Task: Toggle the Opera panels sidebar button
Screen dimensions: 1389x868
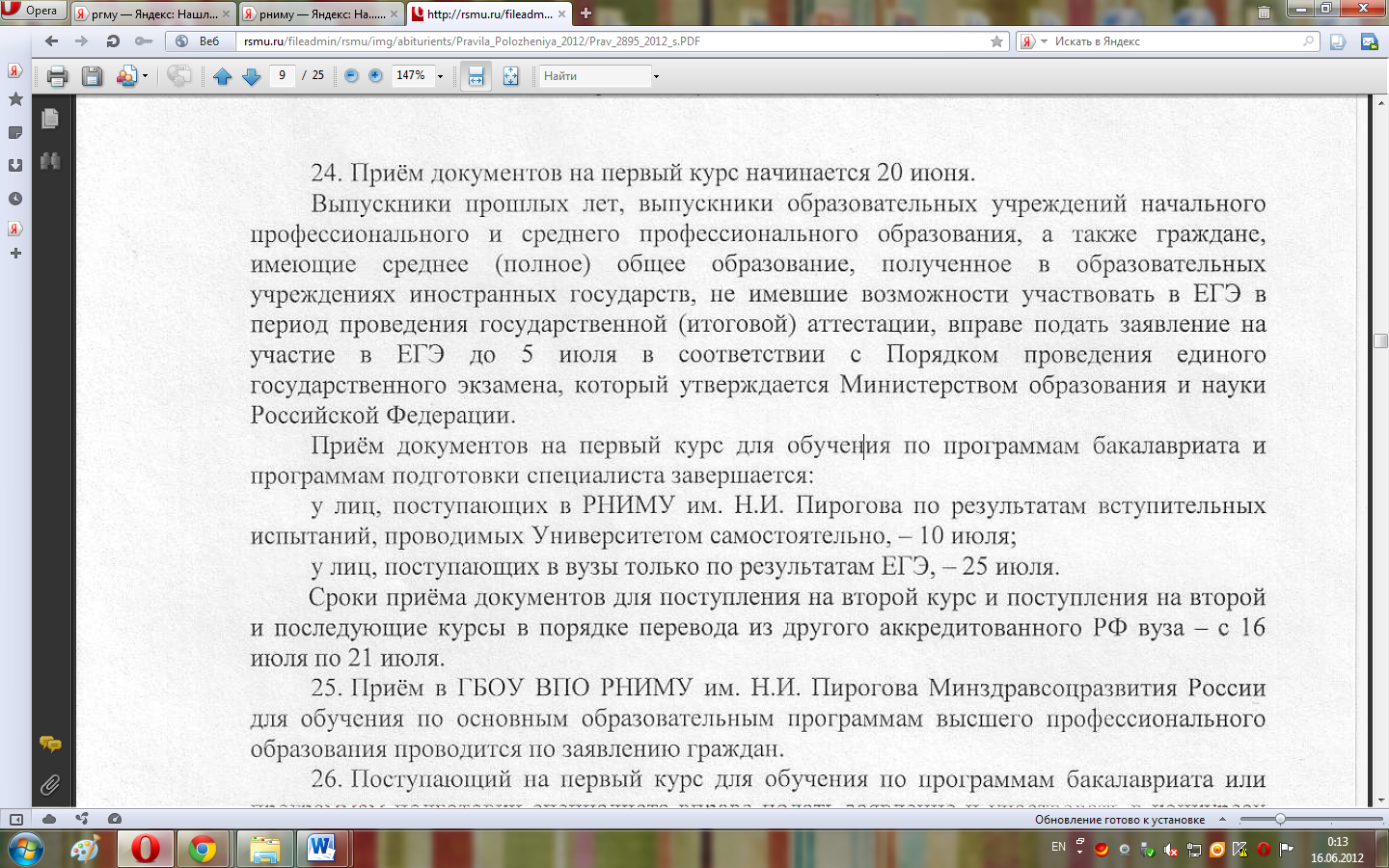Action: point(15,819)
